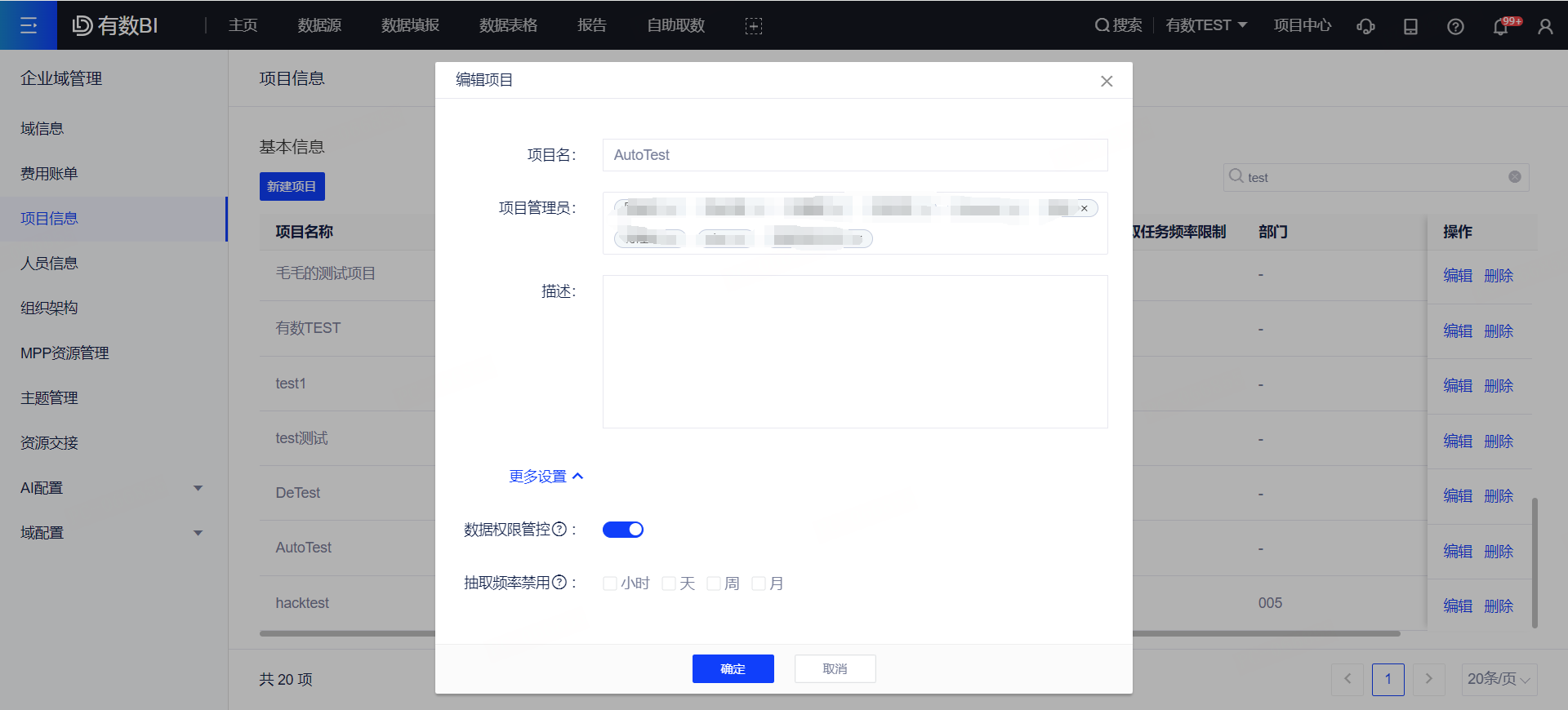This screenshot has width=1568, height=710.
Task: Click the add-module plus icon in navbar
Action: pyautogui.click(x=753, y=26)
